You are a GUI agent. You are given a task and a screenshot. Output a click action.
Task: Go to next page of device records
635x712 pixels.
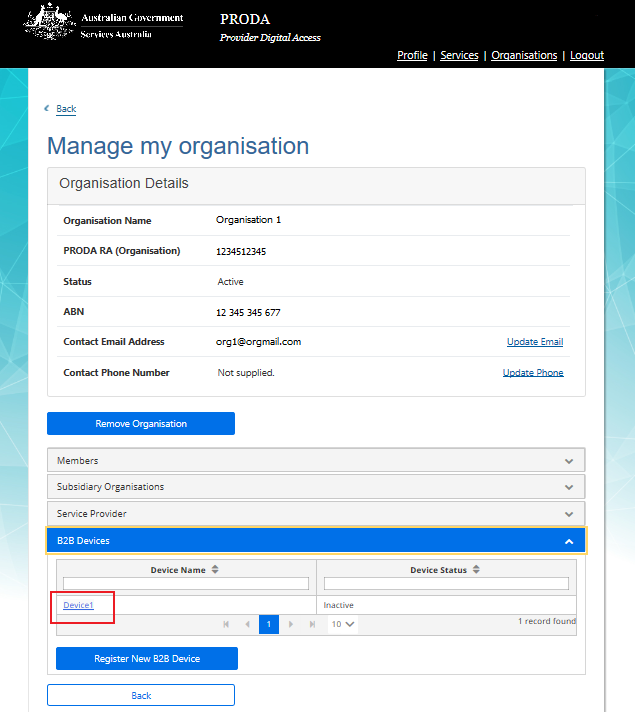[x=291, y=624]
